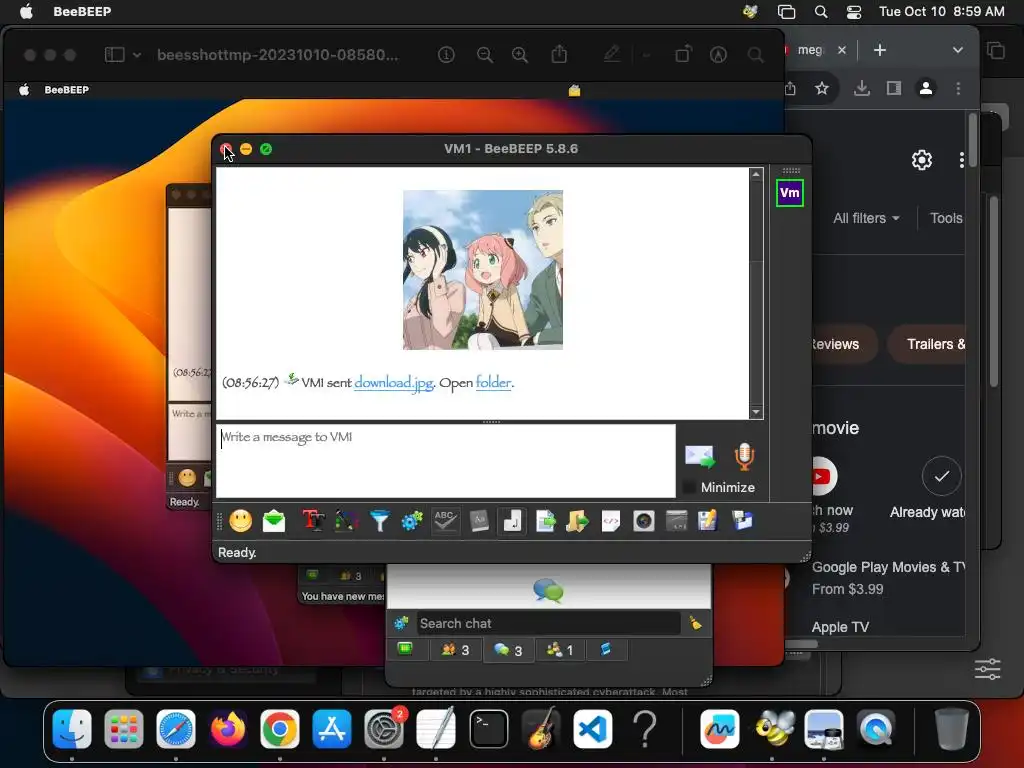Open the download.jpg link
Image resolution: width=1024 pixels, height=768 pixels.
394,383
